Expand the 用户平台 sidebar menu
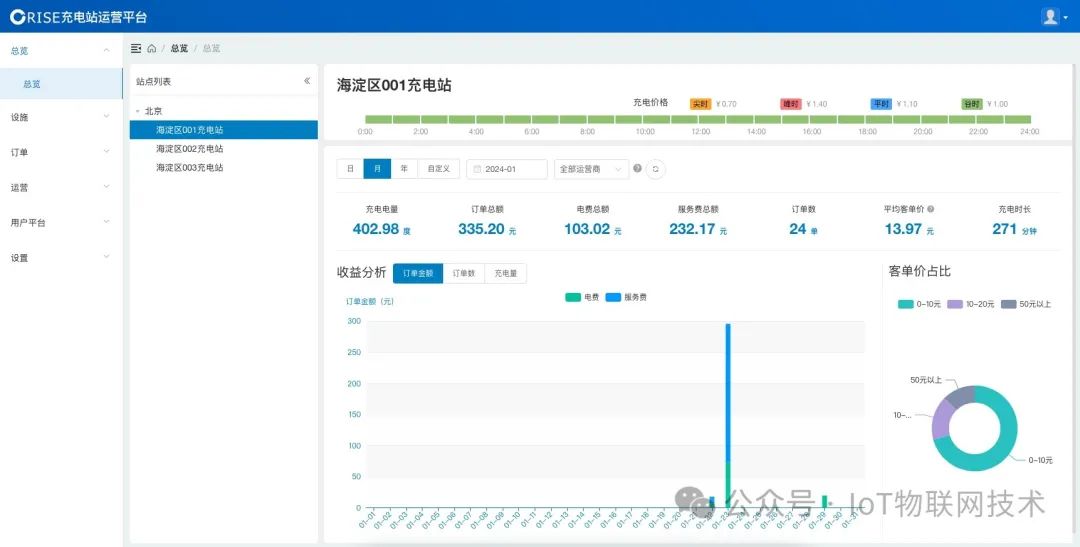1080x547 pixels. click(x=61, y=223)
